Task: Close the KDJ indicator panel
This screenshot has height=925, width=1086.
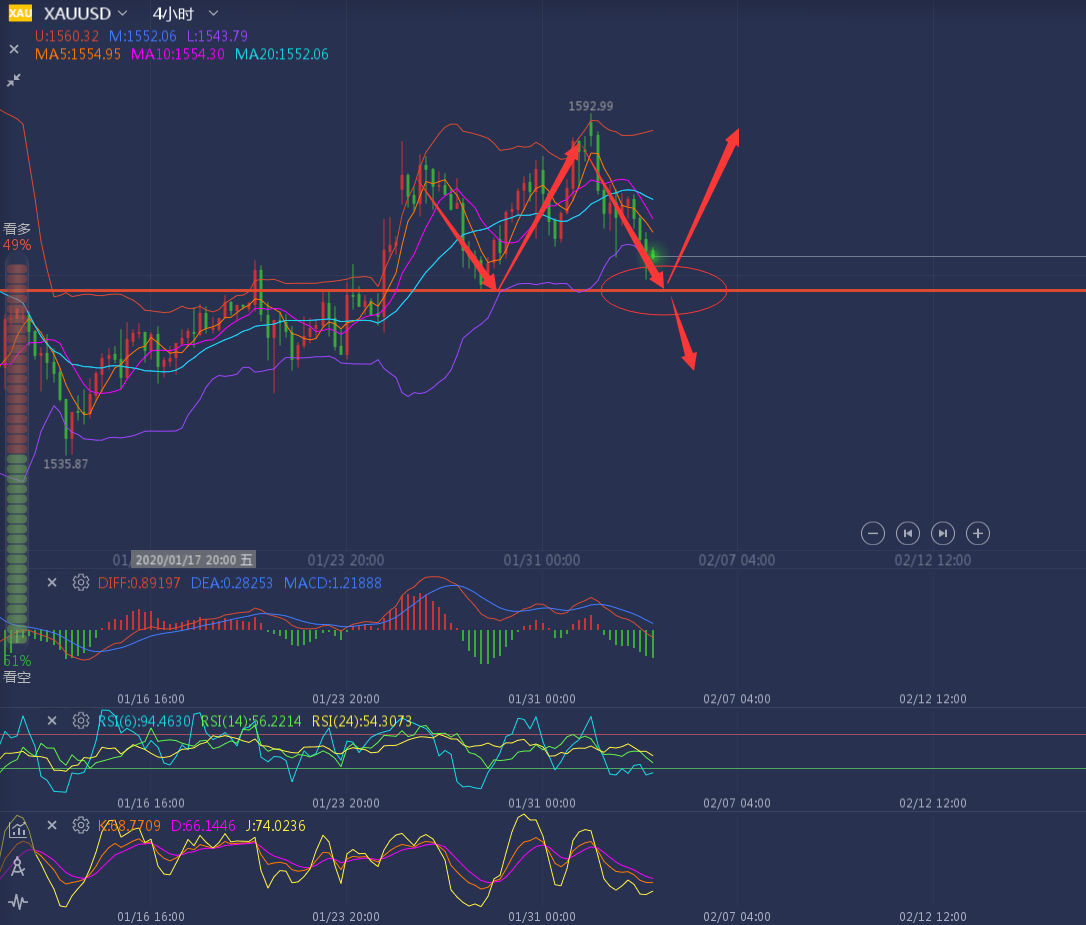Action: pos(52,825)
